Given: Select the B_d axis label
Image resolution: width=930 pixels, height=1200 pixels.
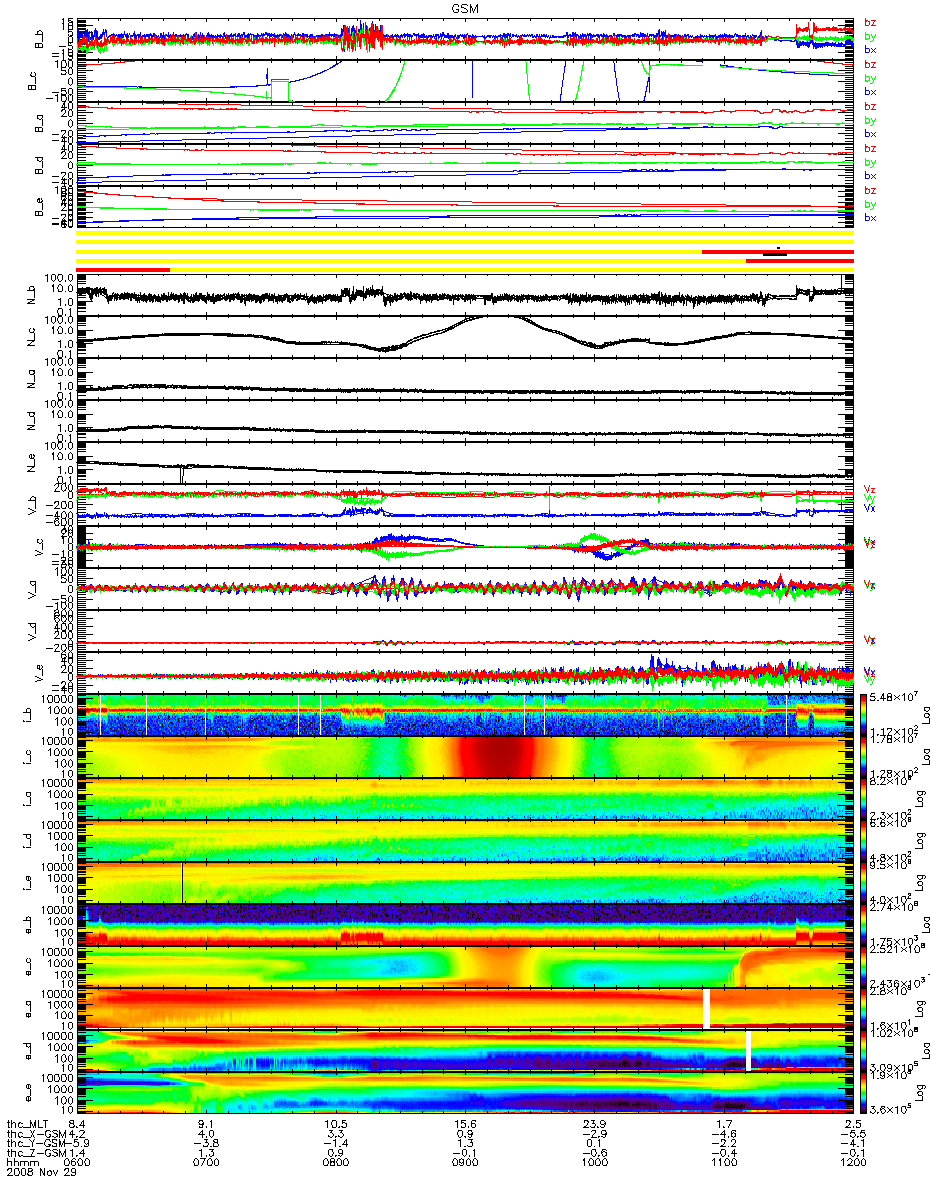Looking at the screenshot, I should 37,165.
